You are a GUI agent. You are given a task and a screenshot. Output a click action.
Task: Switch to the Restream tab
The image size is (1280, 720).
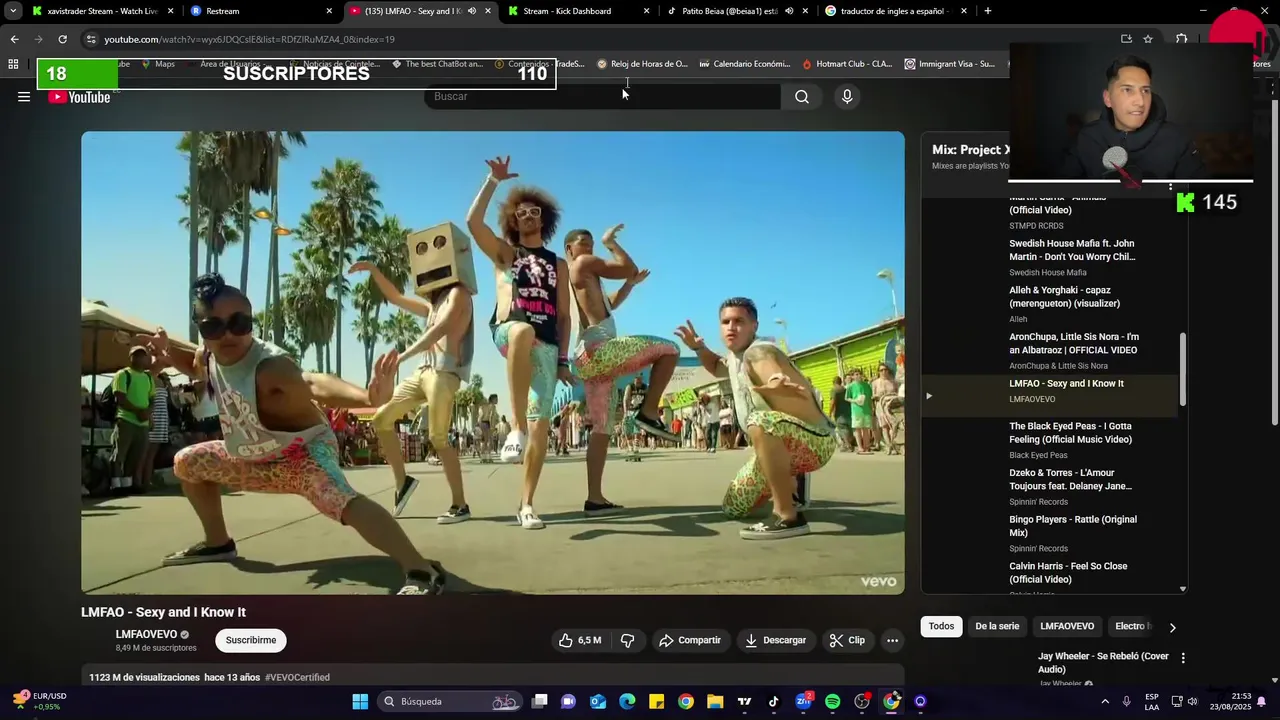pos(260,11)
